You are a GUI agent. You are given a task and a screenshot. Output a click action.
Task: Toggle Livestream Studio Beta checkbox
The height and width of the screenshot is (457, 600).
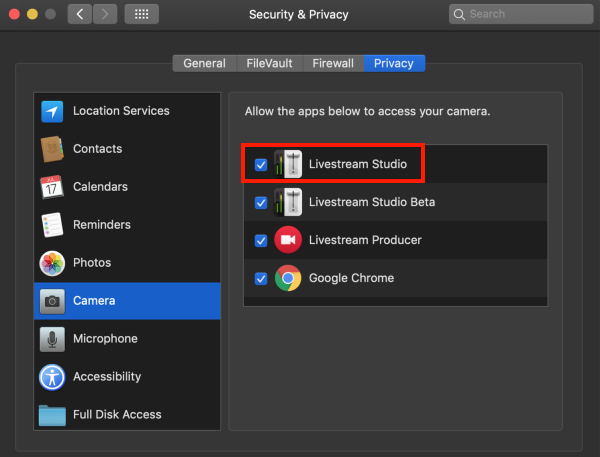point(261,202)
